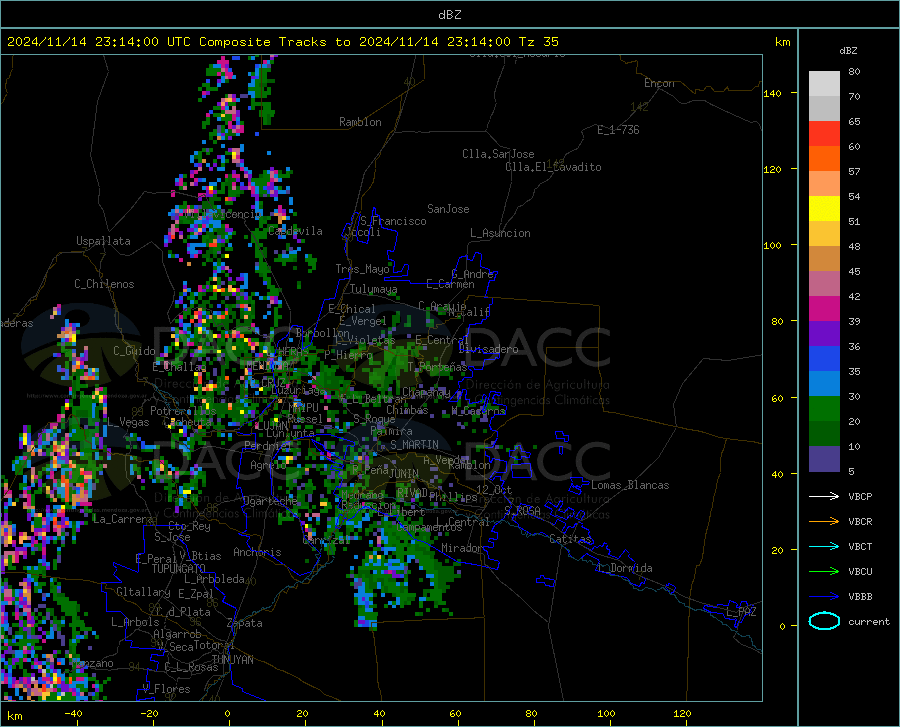Click the 'Tulumaya' map label
Screen dimensions: 900x727
pyautogui.click(x=374, y=289)
